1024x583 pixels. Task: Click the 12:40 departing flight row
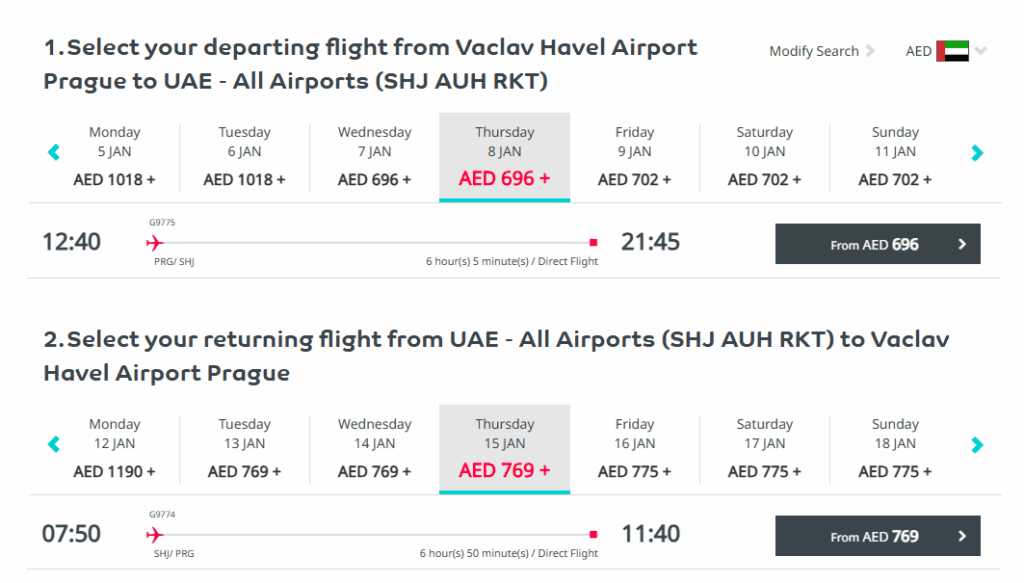tap(400, 242)
